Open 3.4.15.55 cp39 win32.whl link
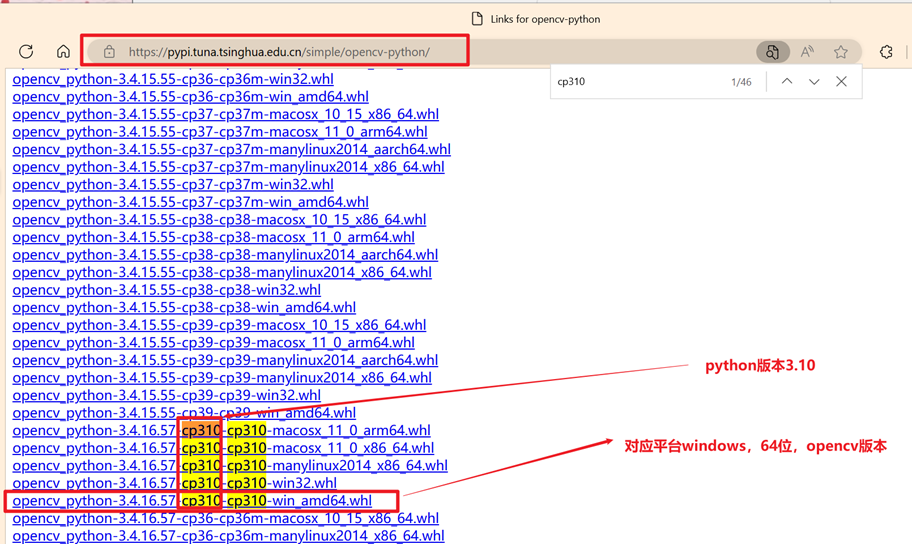 (x=166, y=395)
